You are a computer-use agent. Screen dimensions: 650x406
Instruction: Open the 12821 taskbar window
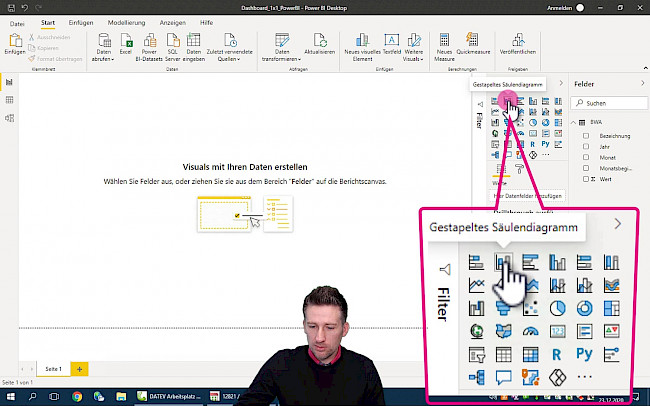[x=225, y=396]
